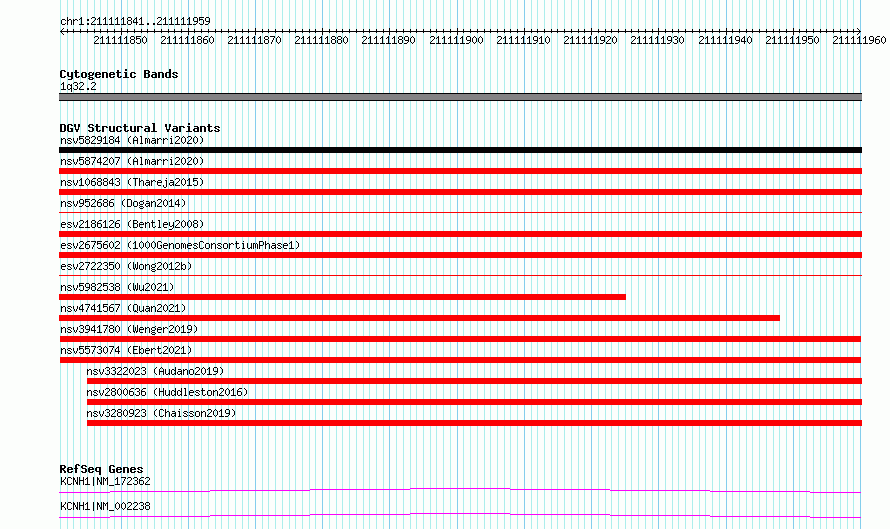Open nsv3322023 (Audano2019) variant

click(155, 371)
